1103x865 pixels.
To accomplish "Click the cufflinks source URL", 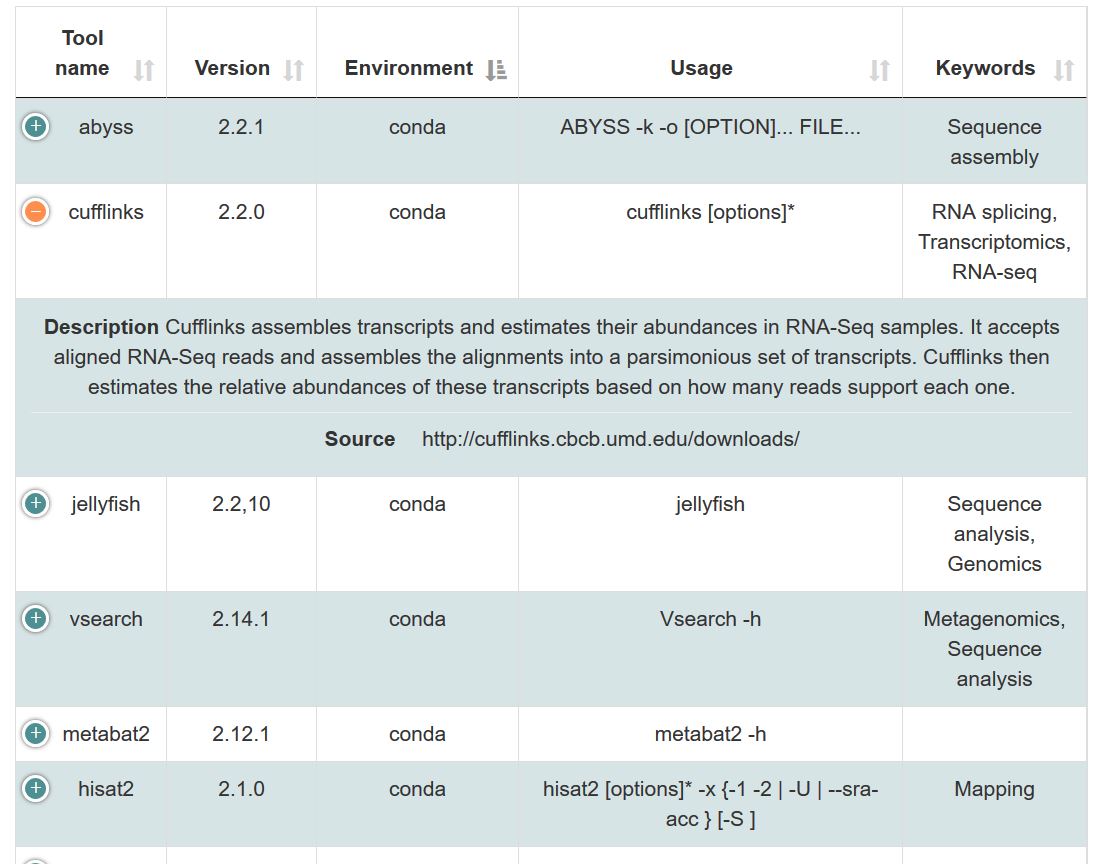I will tap(610, 439).
